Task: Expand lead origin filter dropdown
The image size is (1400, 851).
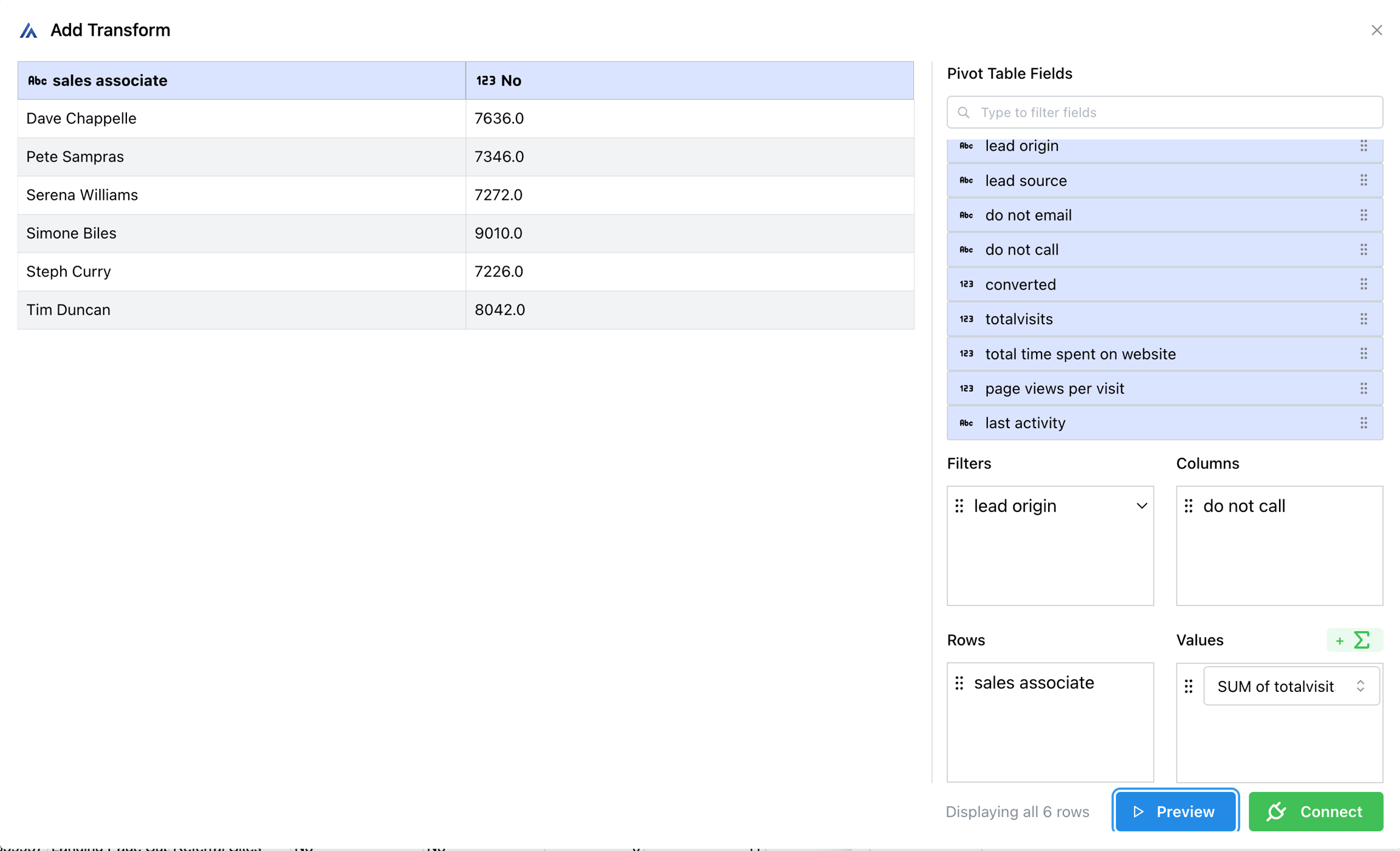Action: point(1142,506)
